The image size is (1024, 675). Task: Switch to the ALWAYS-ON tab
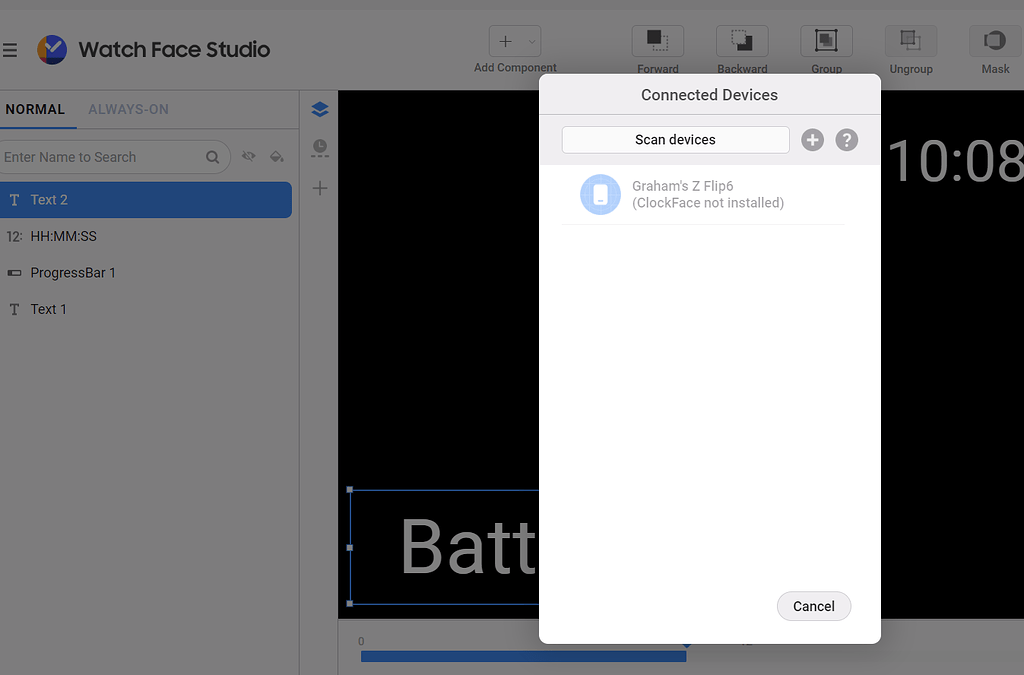pos(127,109)
